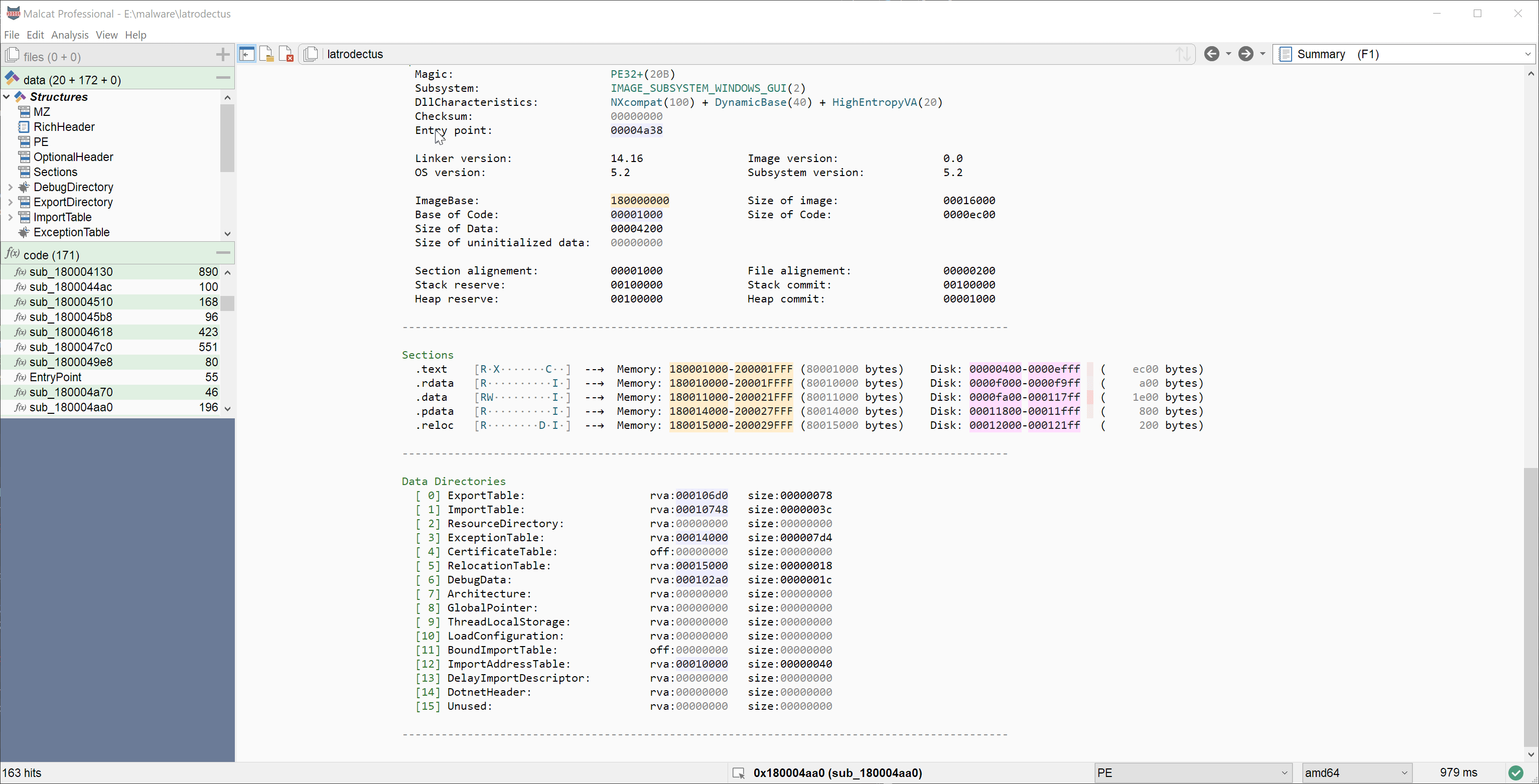
Task: Open back navigation history dropdown arrow
Action: [1228, 54]
